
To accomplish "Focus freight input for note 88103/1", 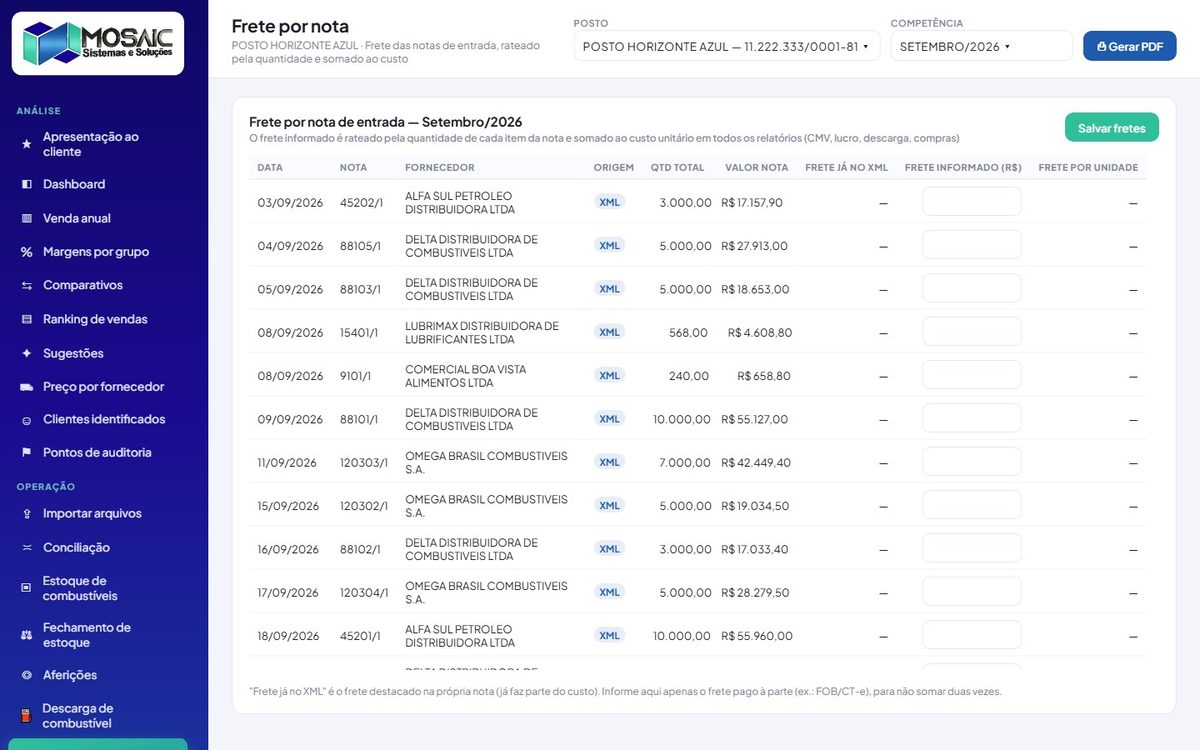I will coord(972,289).
